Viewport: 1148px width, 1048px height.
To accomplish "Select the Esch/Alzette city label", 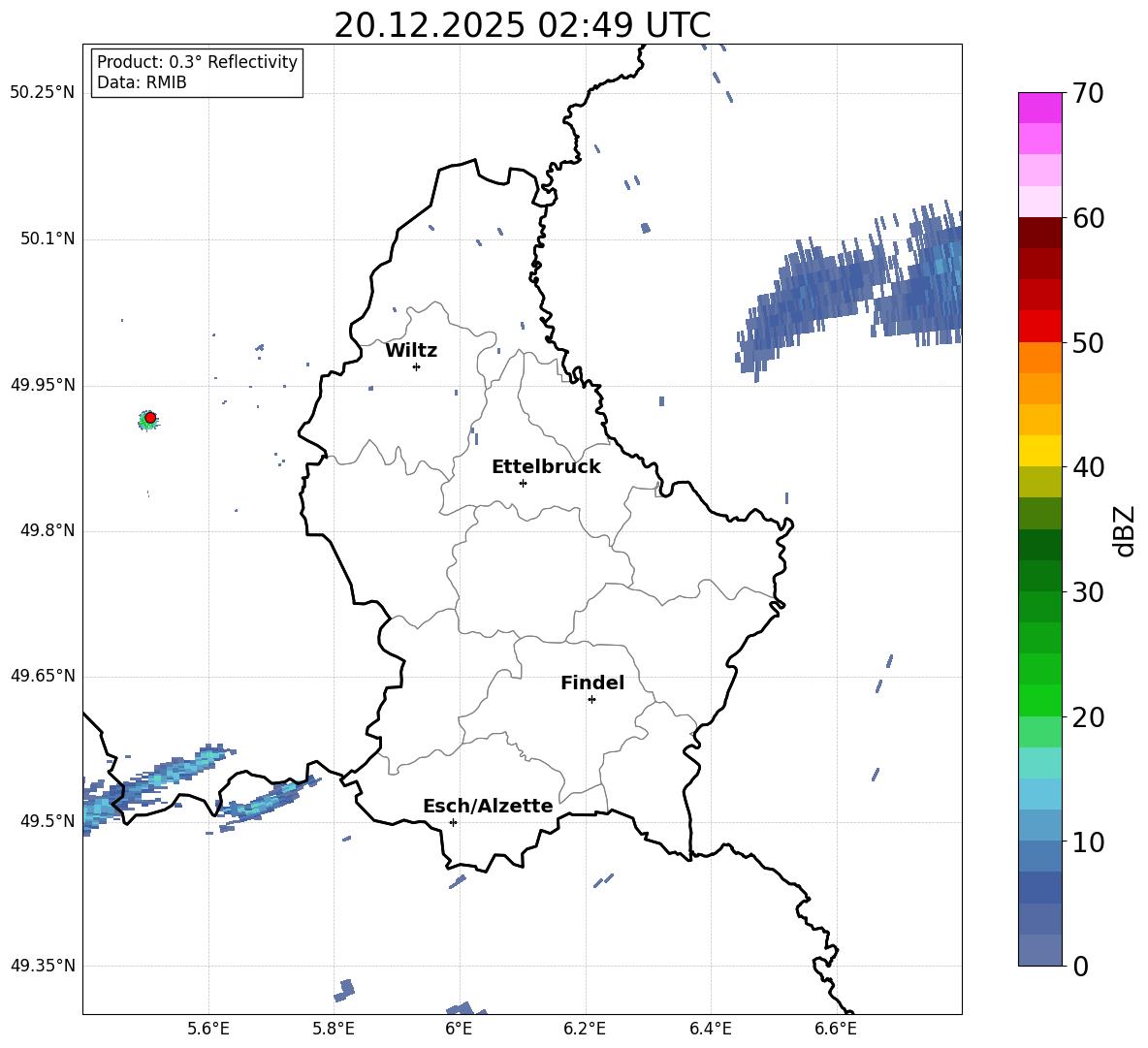I will click(488, 806).
